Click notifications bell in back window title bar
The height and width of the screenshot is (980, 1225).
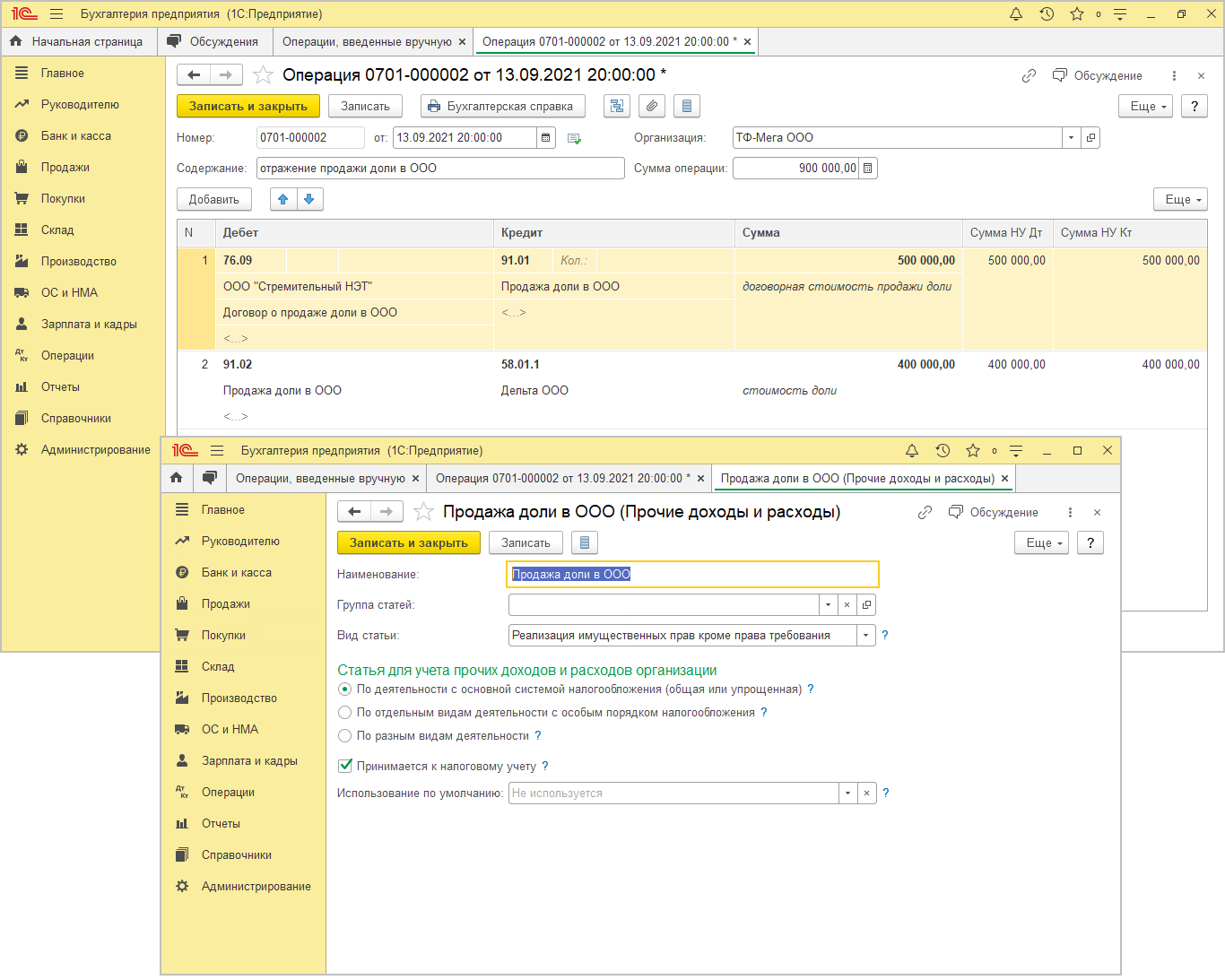click(x=1016, y=14)
